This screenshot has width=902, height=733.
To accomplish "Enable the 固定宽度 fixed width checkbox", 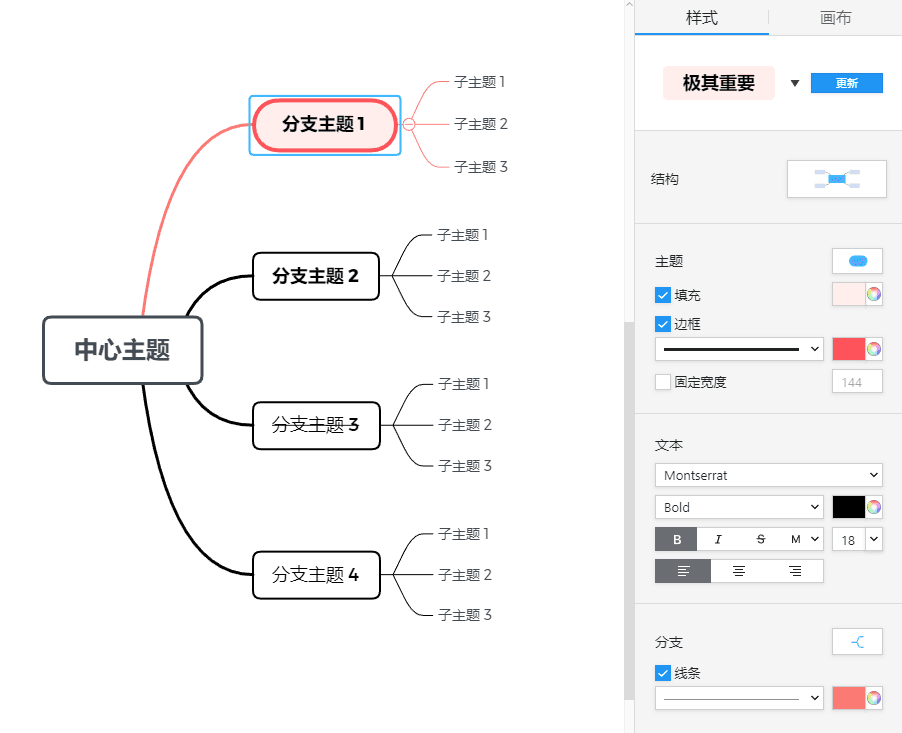I will [x=662, y=381].
